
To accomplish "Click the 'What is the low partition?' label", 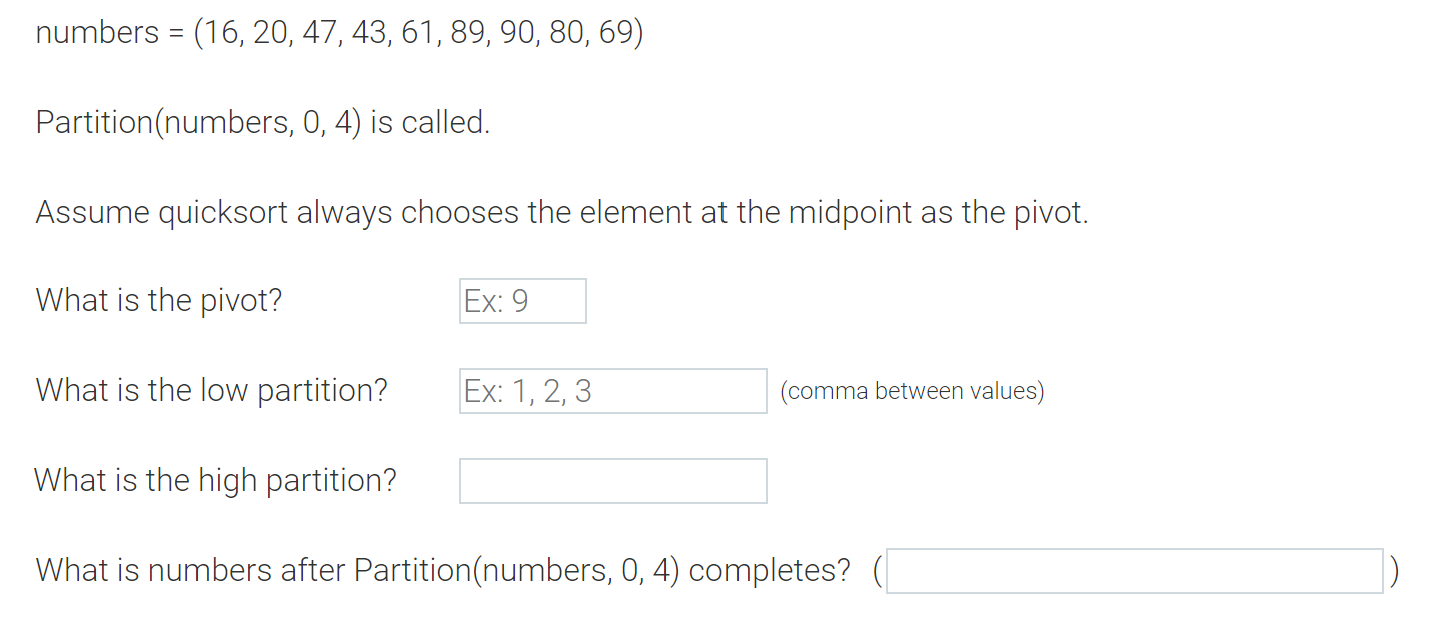I will 212,390.
